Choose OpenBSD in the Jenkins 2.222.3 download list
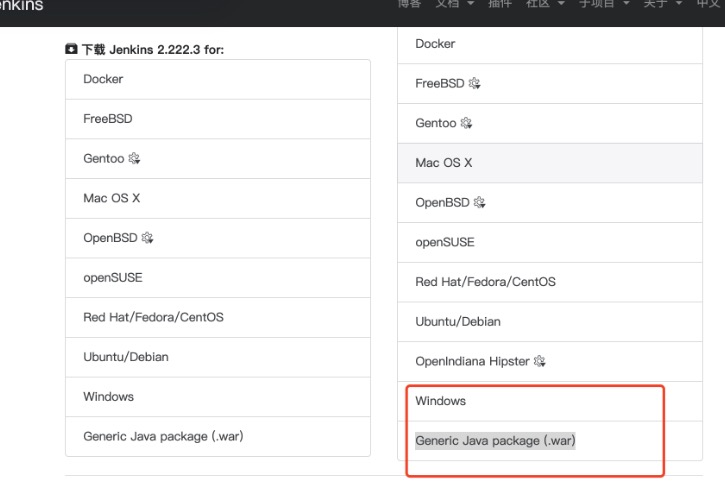The image size is (725, 487). point(218,238)
